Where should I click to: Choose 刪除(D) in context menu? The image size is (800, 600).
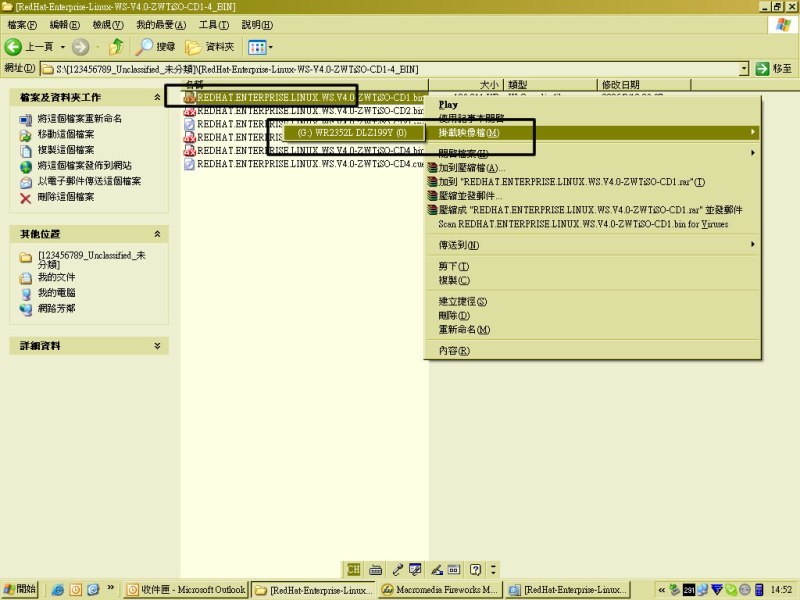coord(592,315)
